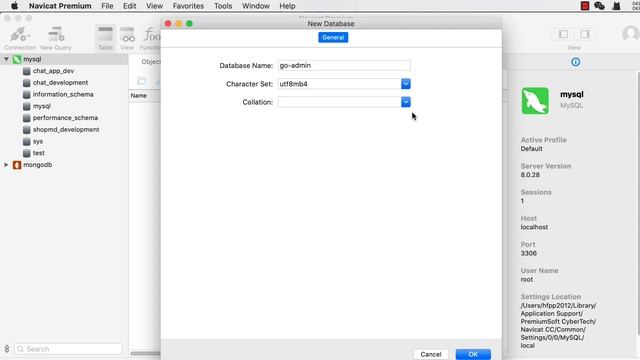Click the Port value 3306

pyautogui.click(x=529, y=253)
